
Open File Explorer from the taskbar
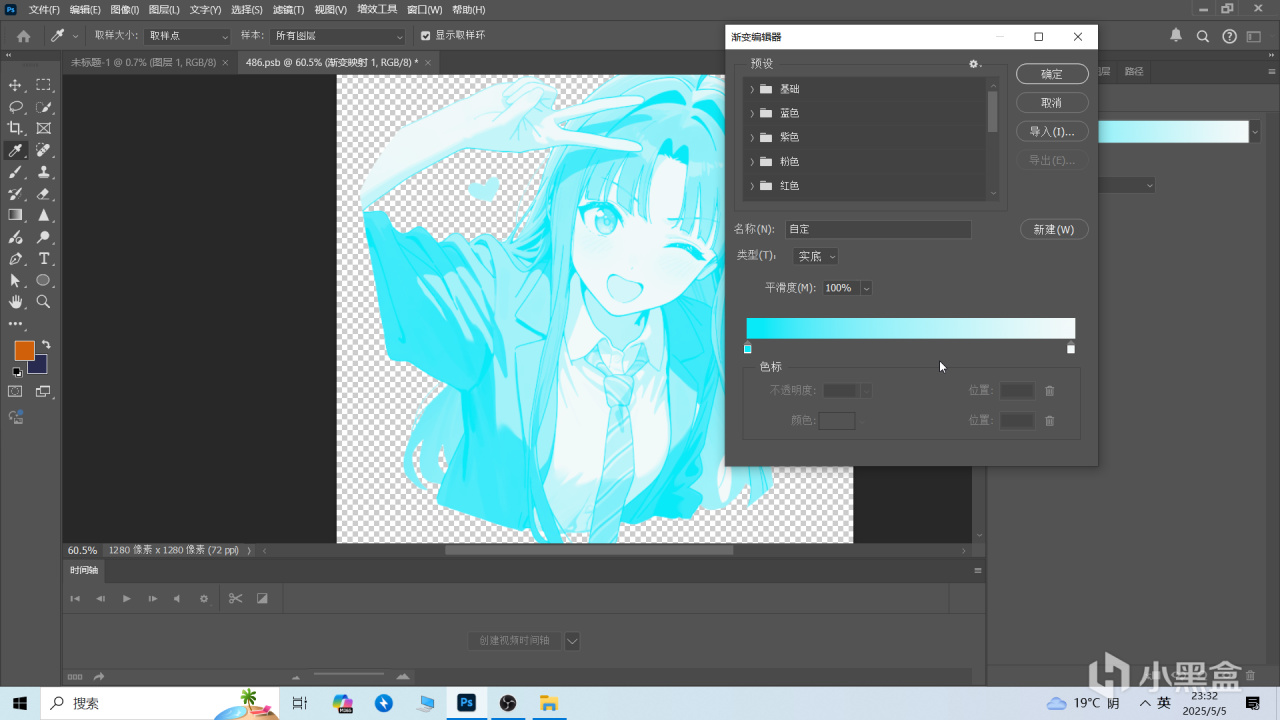(548, 703)
